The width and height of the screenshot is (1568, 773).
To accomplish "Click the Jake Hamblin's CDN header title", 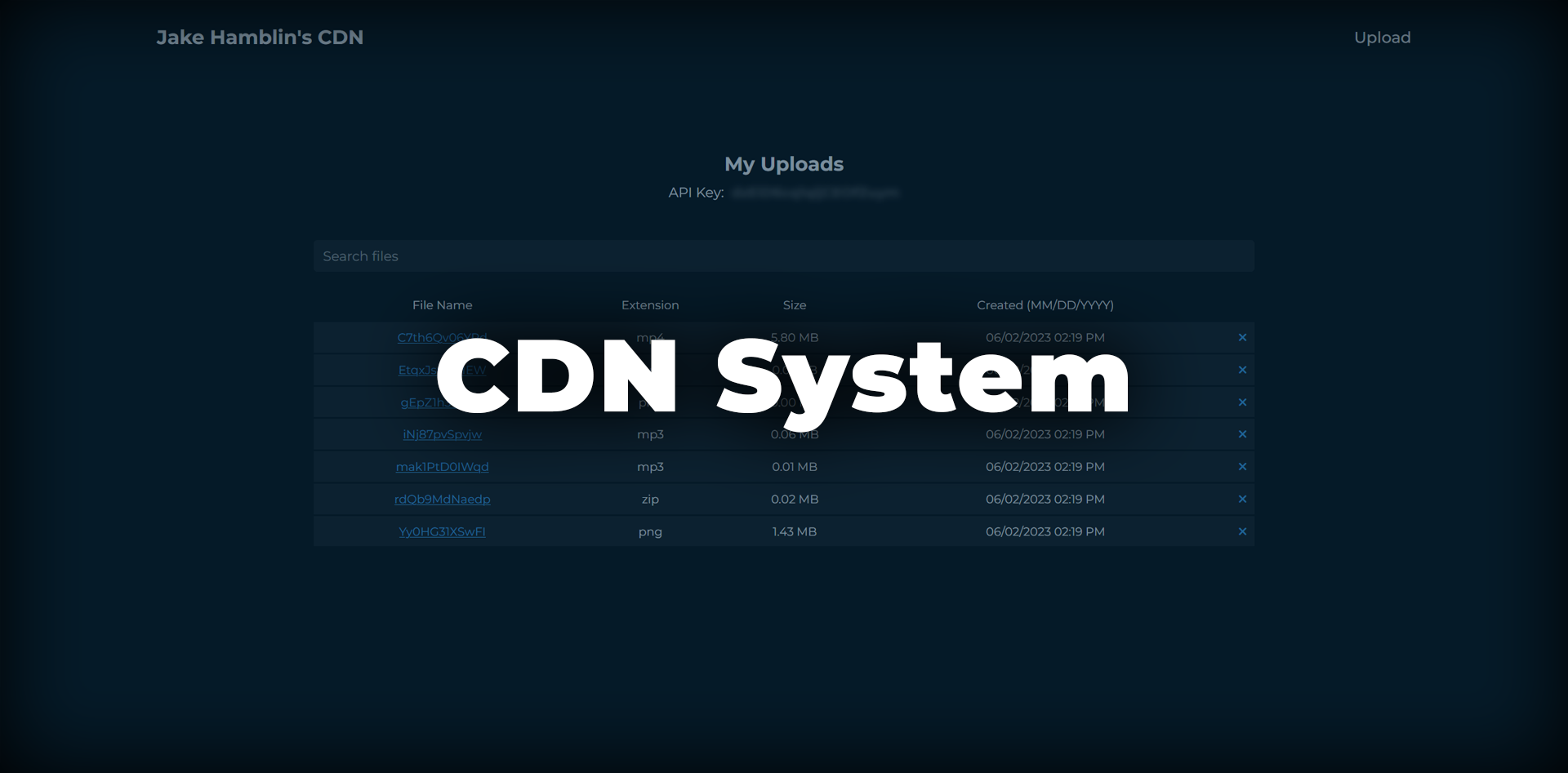I will point(260,37).
